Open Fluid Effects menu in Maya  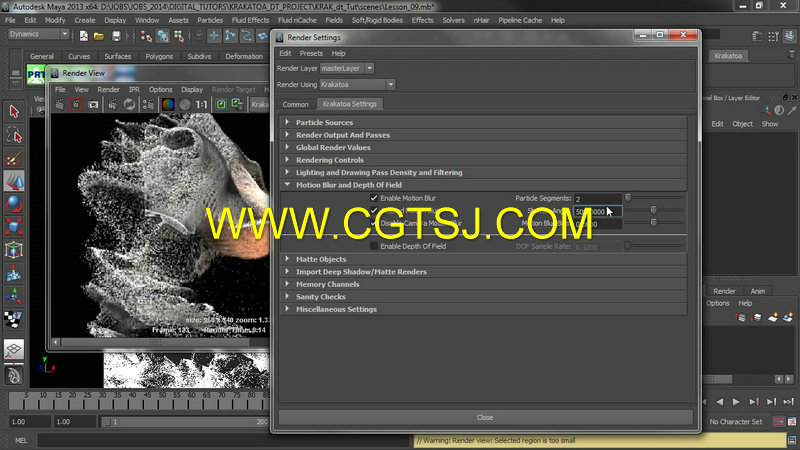[x=250, y=20]
